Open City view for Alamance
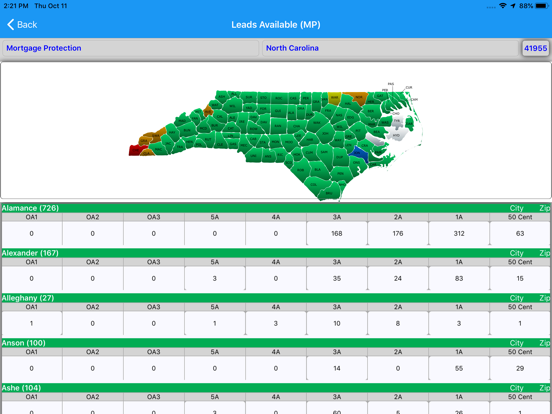The height and width of the screenshot is (414, 552). [x=516, y=208]
